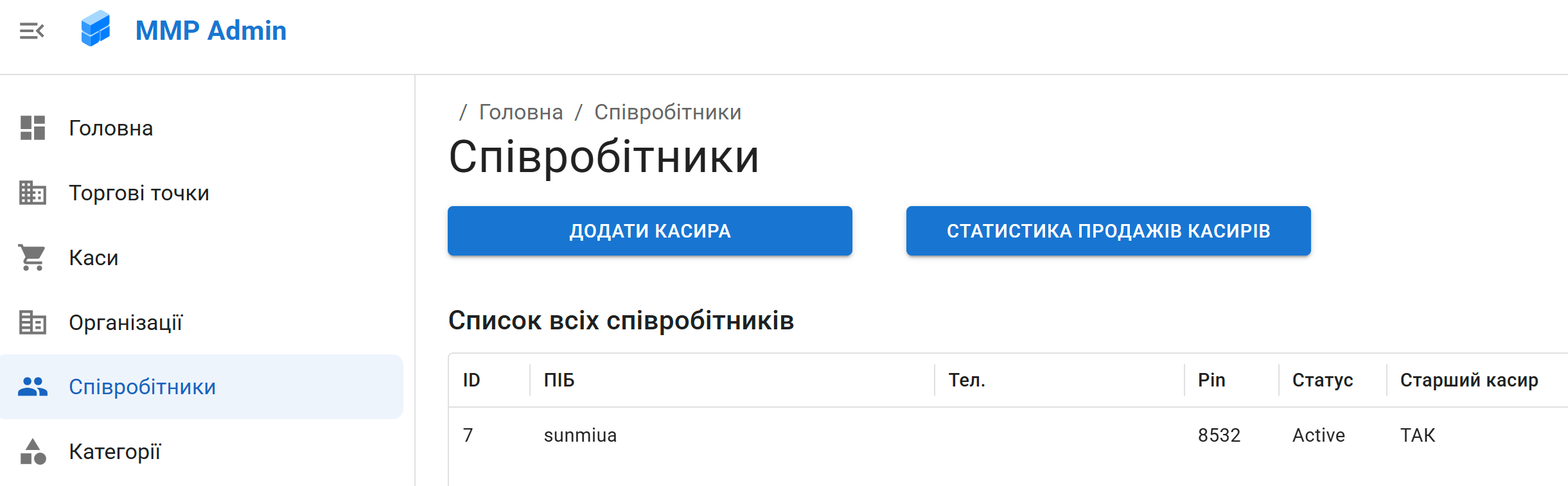Open Головна from the sidebar menu
The height and width of the screenshot is (486, 1568).
coord(110,128)
